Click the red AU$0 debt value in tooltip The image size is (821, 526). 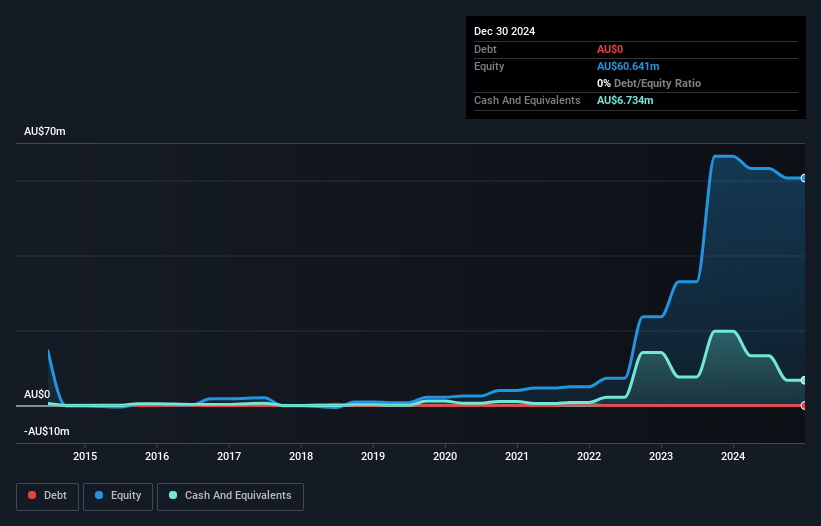(610, 49)
